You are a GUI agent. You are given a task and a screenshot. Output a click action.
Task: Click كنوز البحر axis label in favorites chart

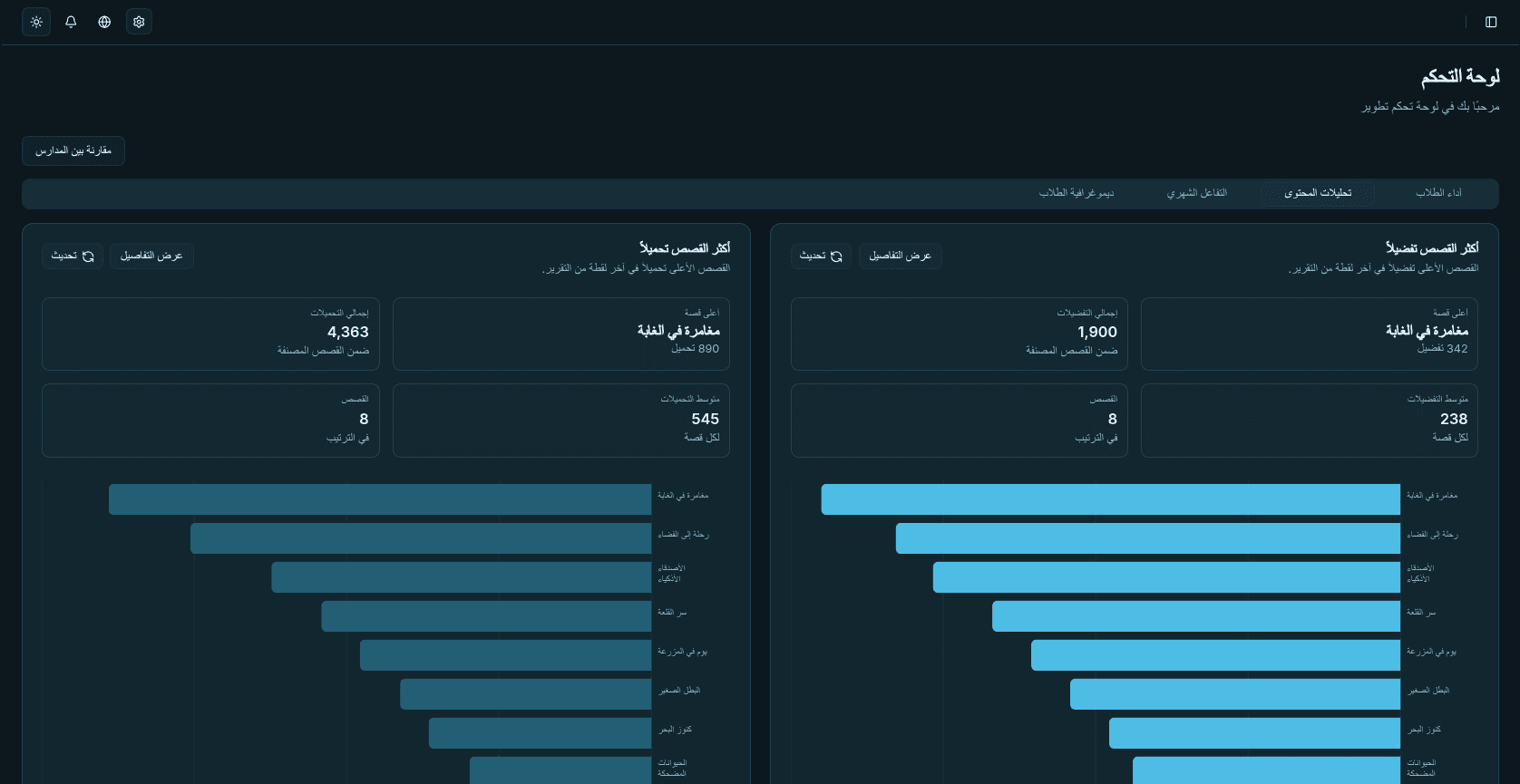[1424, 730]
